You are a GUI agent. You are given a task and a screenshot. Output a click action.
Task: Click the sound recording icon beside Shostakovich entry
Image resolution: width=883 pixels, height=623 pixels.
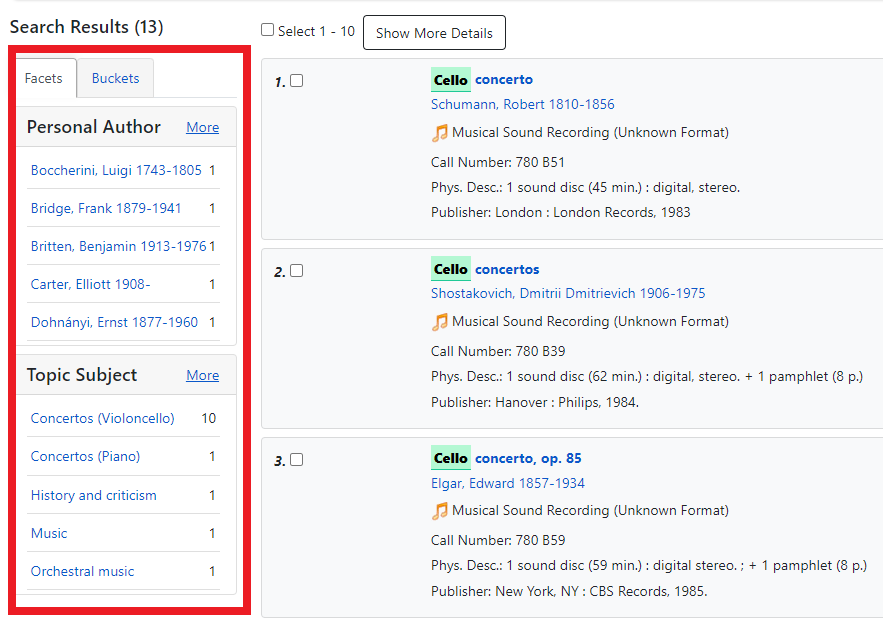click(x=440, y=321)
